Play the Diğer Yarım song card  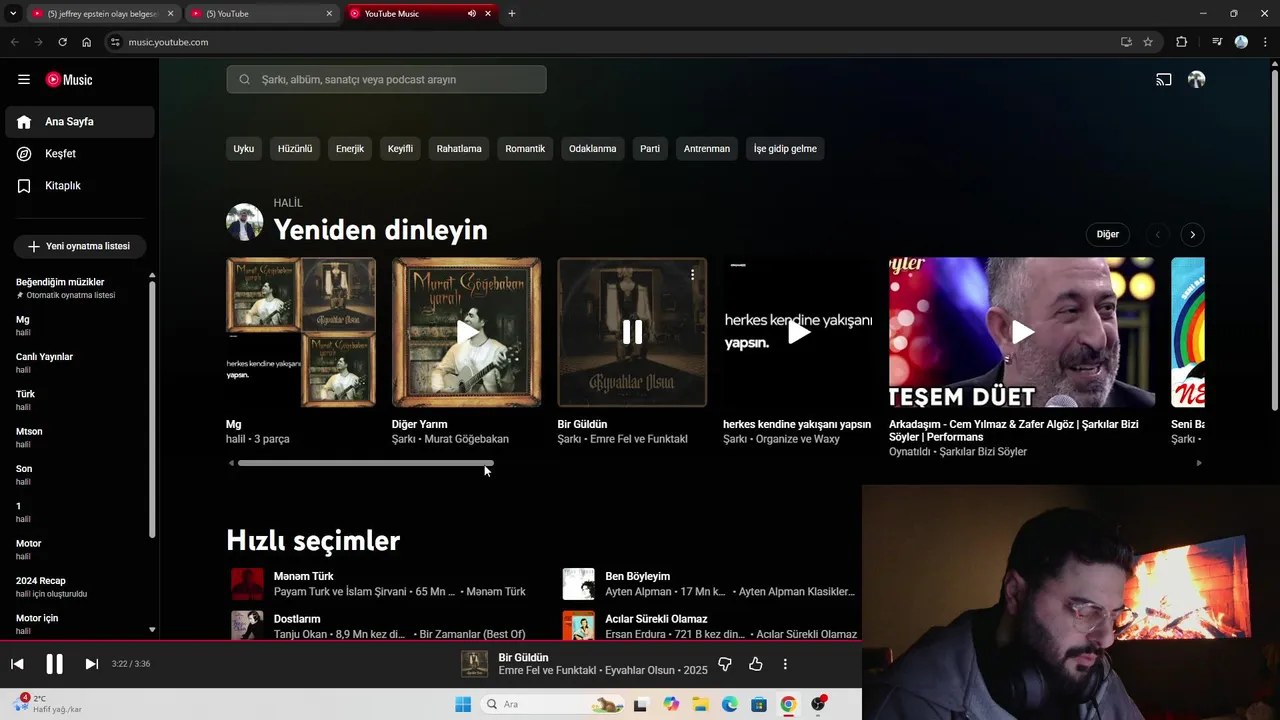coord(467,332)
